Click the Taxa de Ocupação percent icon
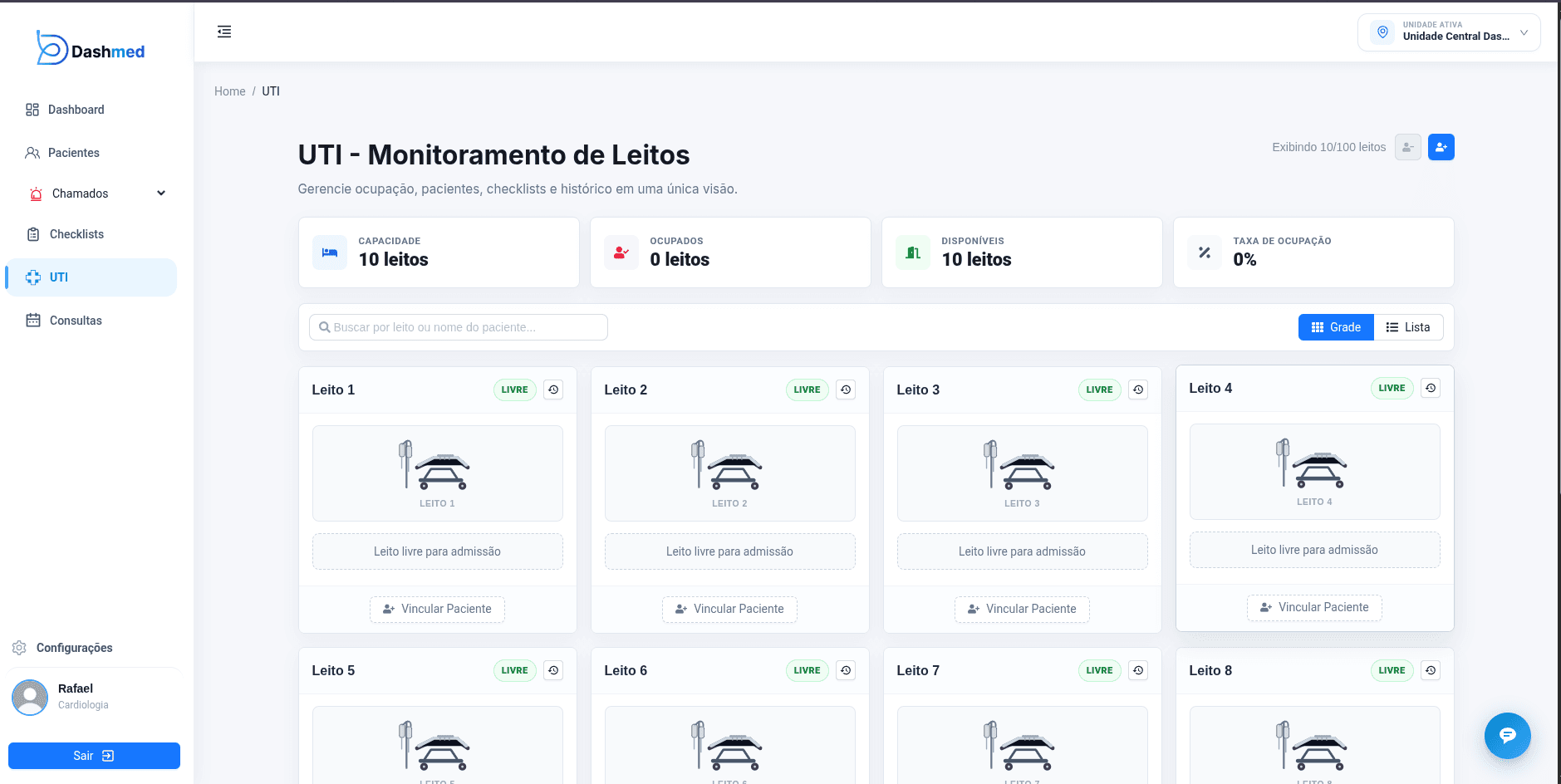Screen dimensions: 1561x784 coord(1205,252)
